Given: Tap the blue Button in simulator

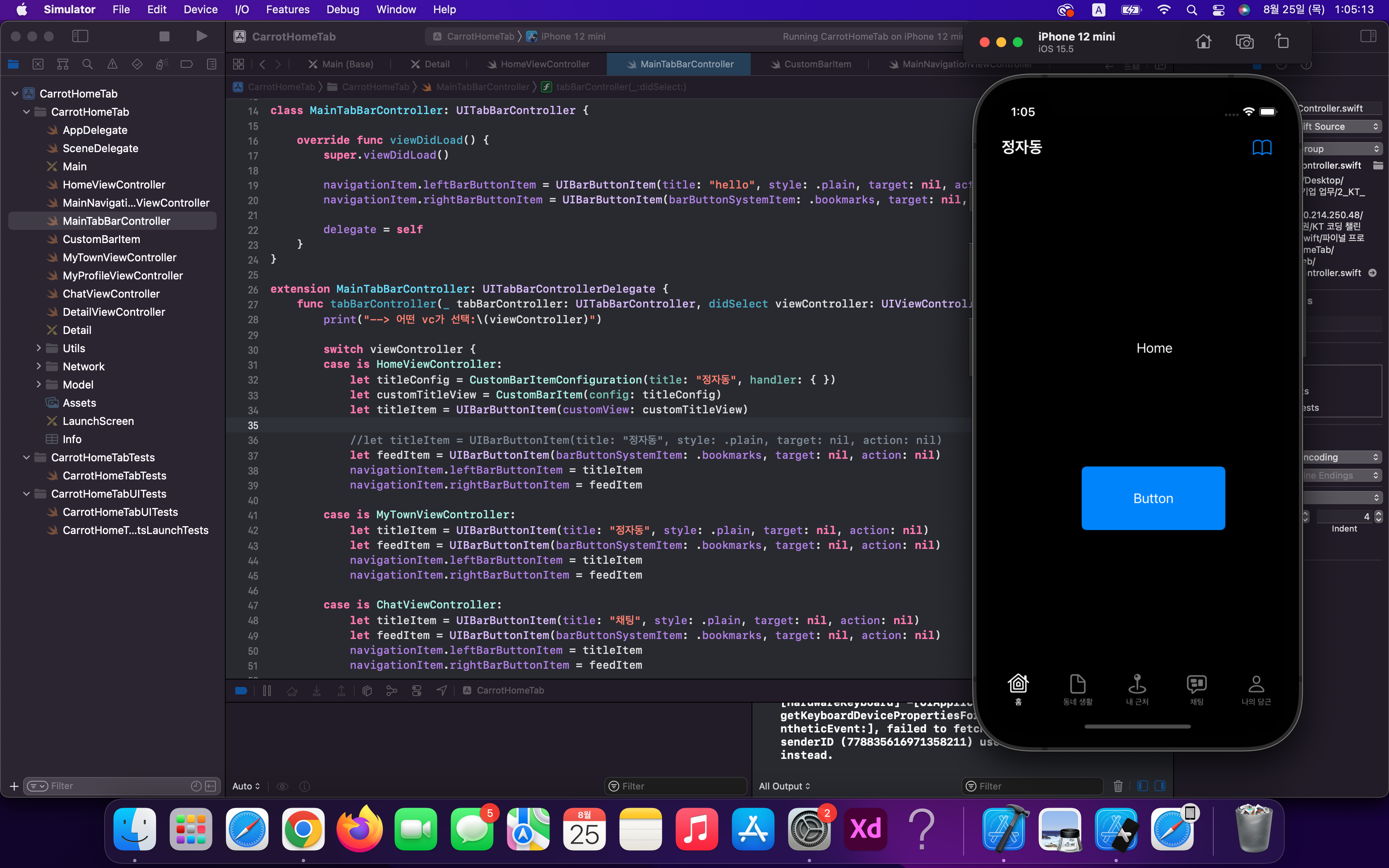Looking at the screenshot, I should [x=1153, y=498].
